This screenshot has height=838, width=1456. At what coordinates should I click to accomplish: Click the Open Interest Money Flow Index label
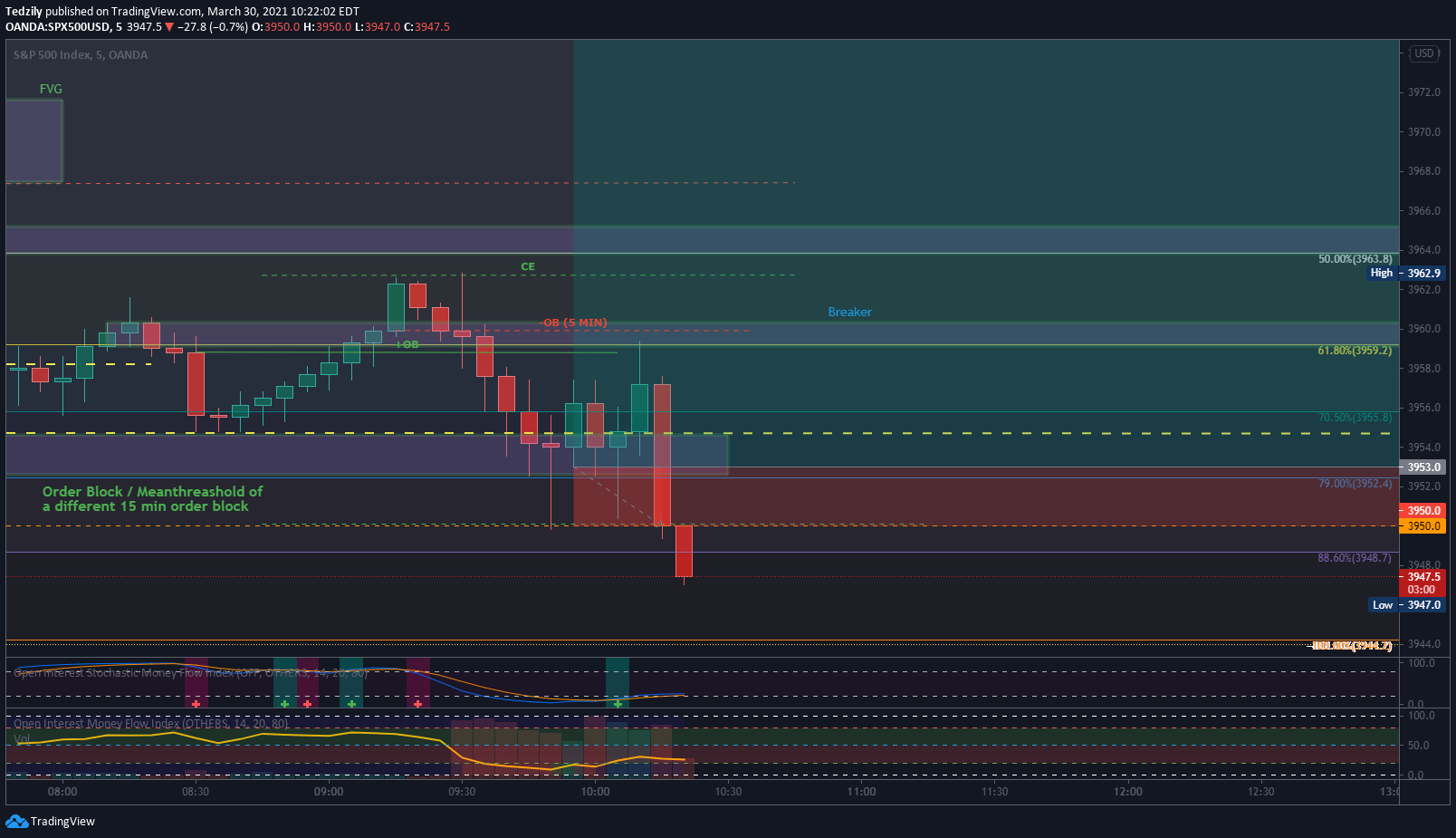[x=151, y=724]
